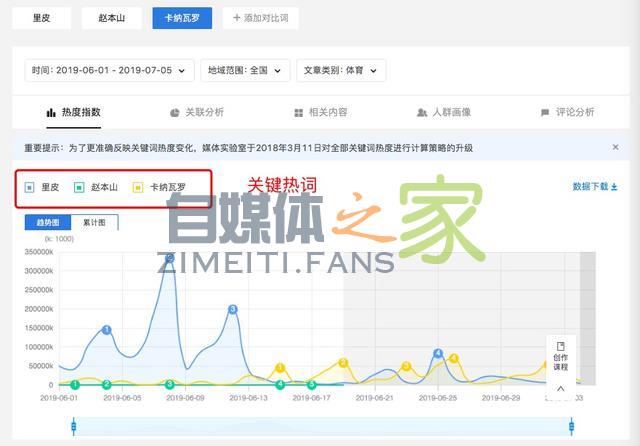Toggle the 卡纳瓦罗 legend series

[x=159, y=187]
